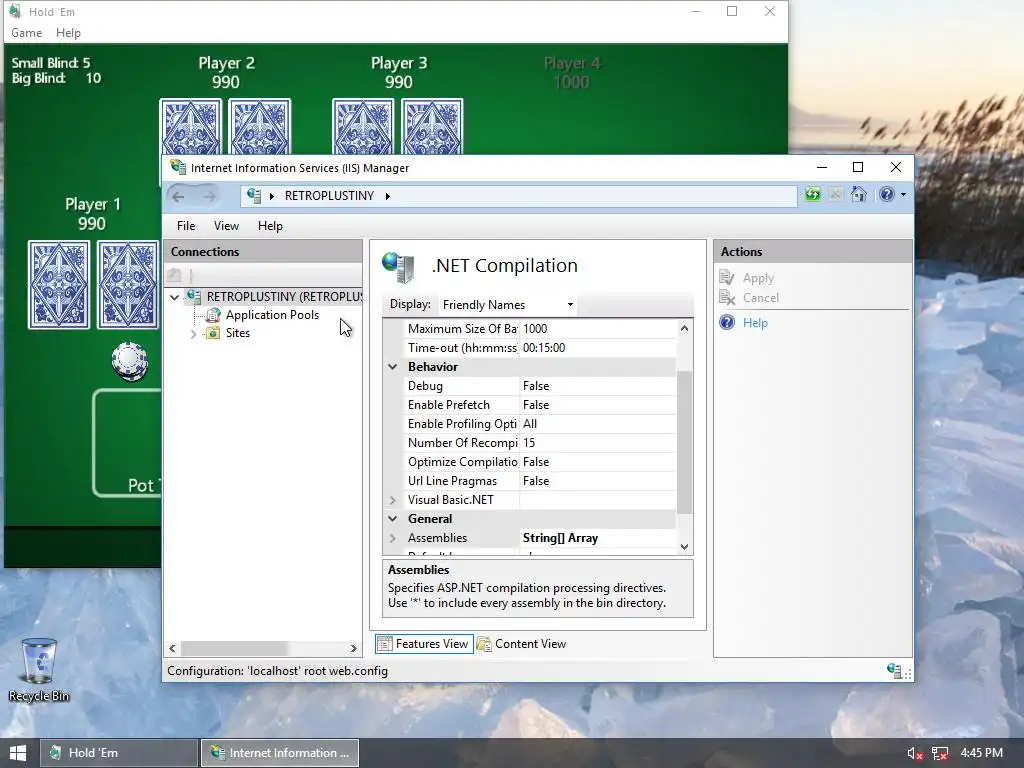
Task: Click the Cancel action link
Action: click(761, 298)
